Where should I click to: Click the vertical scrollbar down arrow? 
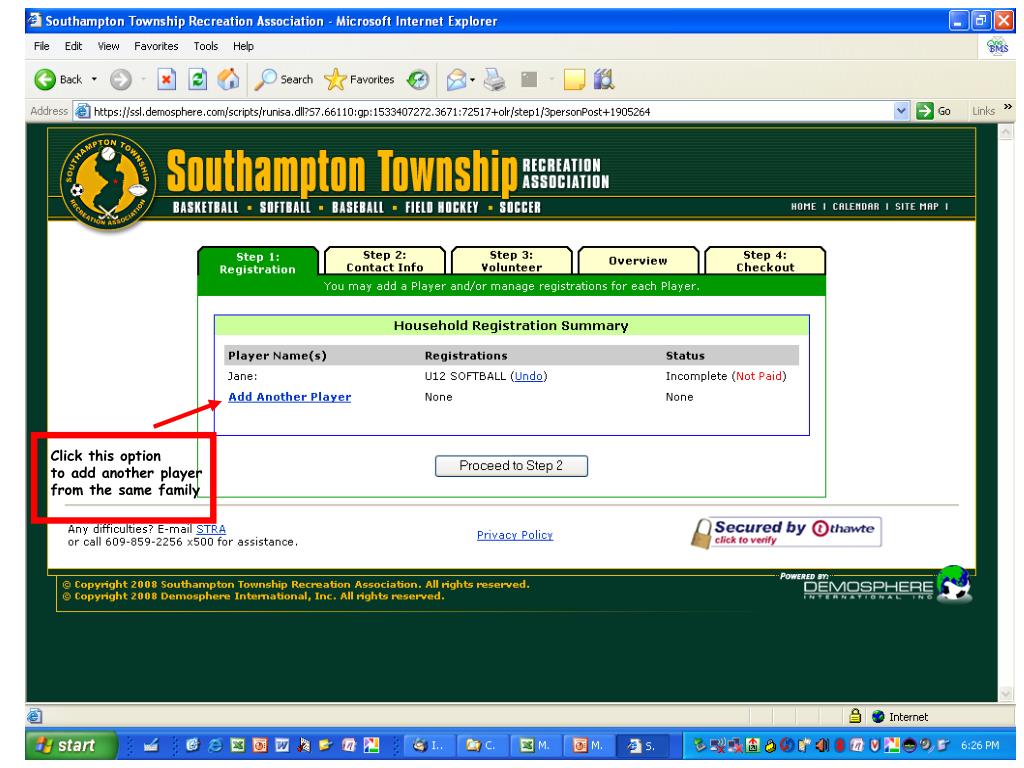click(1006, 694)
